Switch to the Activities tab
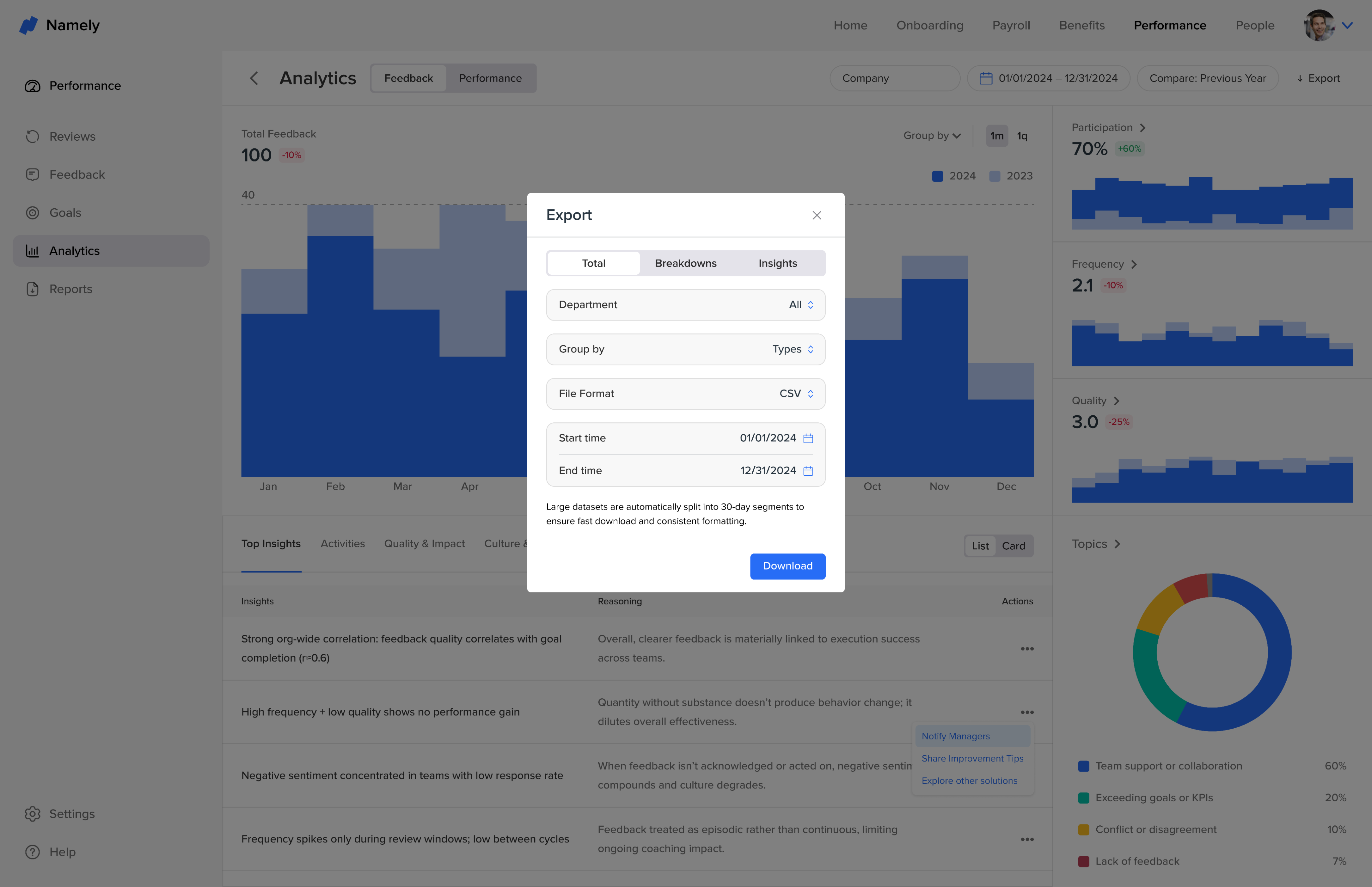Image resolution: width=1372 pixels, height=887 pixels. pos(343,544)
